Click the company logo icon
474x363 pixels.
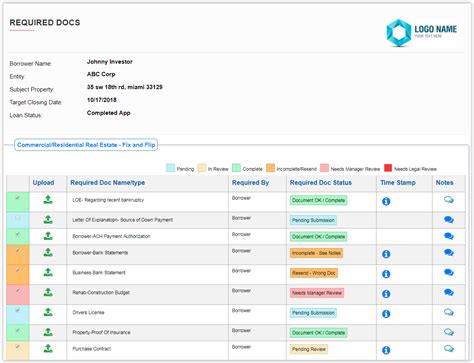(399, 33)
